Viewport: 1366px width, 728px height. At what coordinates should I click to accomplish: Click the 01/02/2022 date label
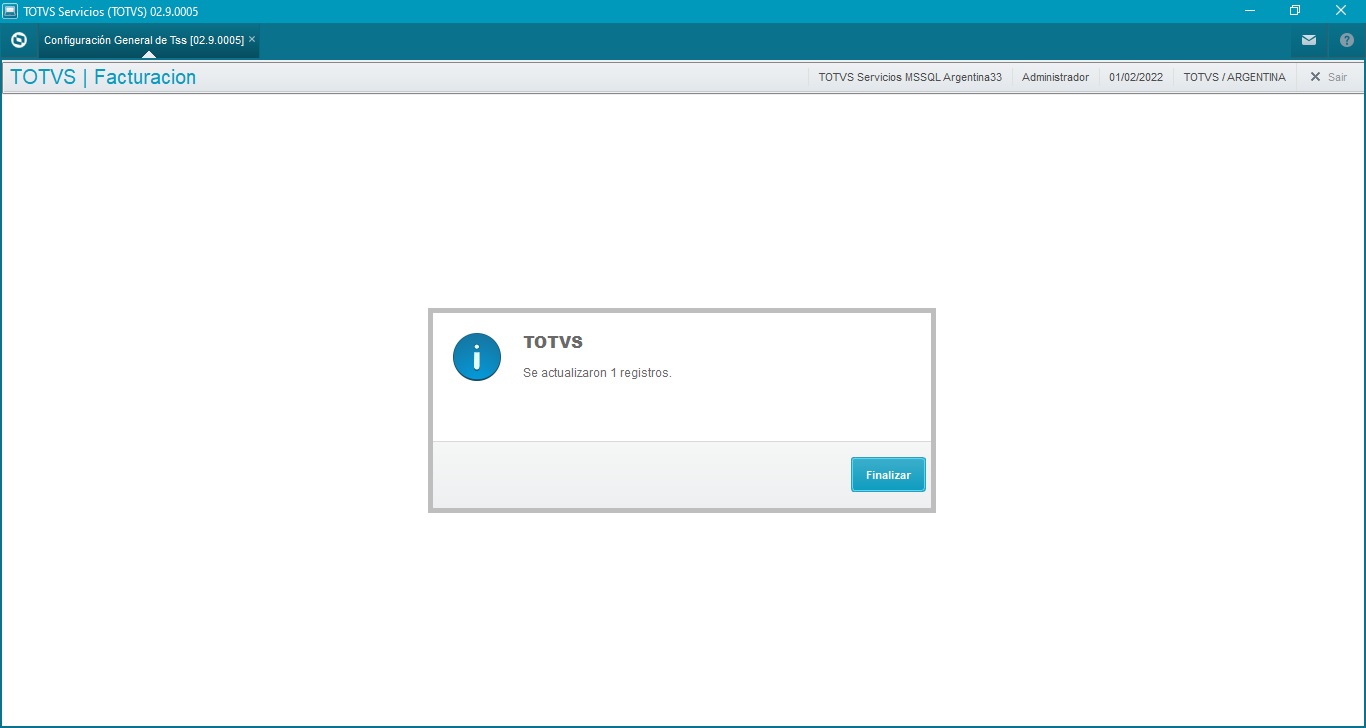tap(1136, 77)
